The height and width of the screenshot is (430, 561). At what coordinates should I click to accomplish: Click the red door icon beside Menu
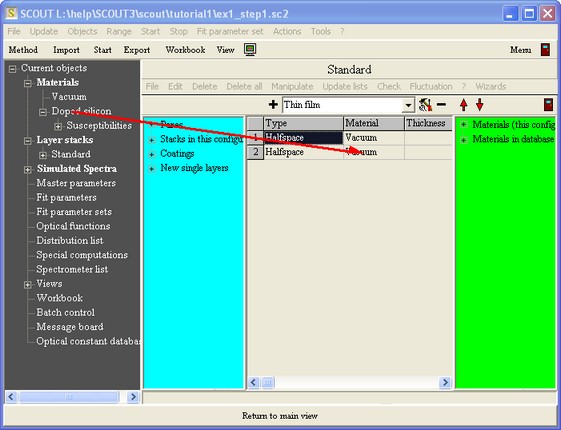click(545, 49)
